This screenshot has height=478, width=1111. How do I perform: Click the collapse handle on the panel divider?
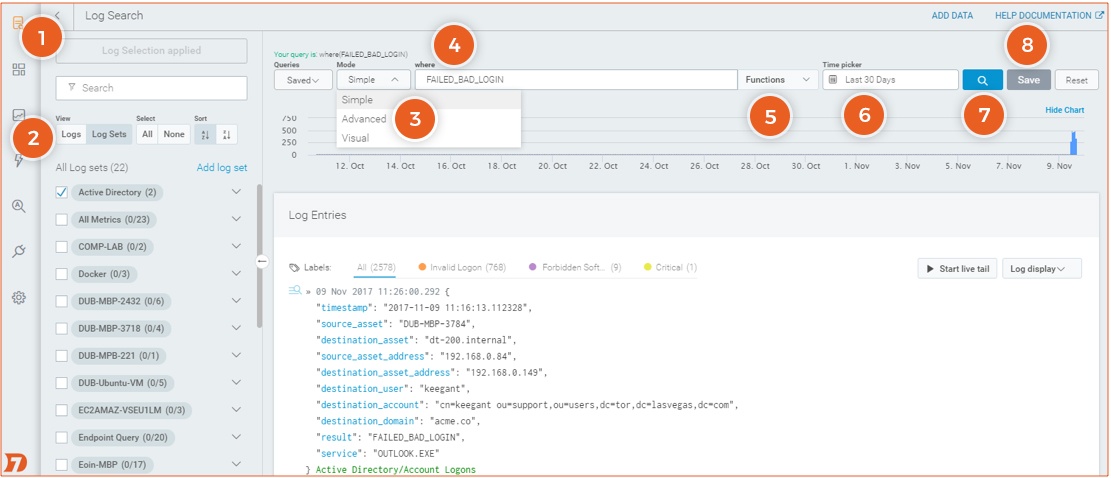tap(261, 261)
